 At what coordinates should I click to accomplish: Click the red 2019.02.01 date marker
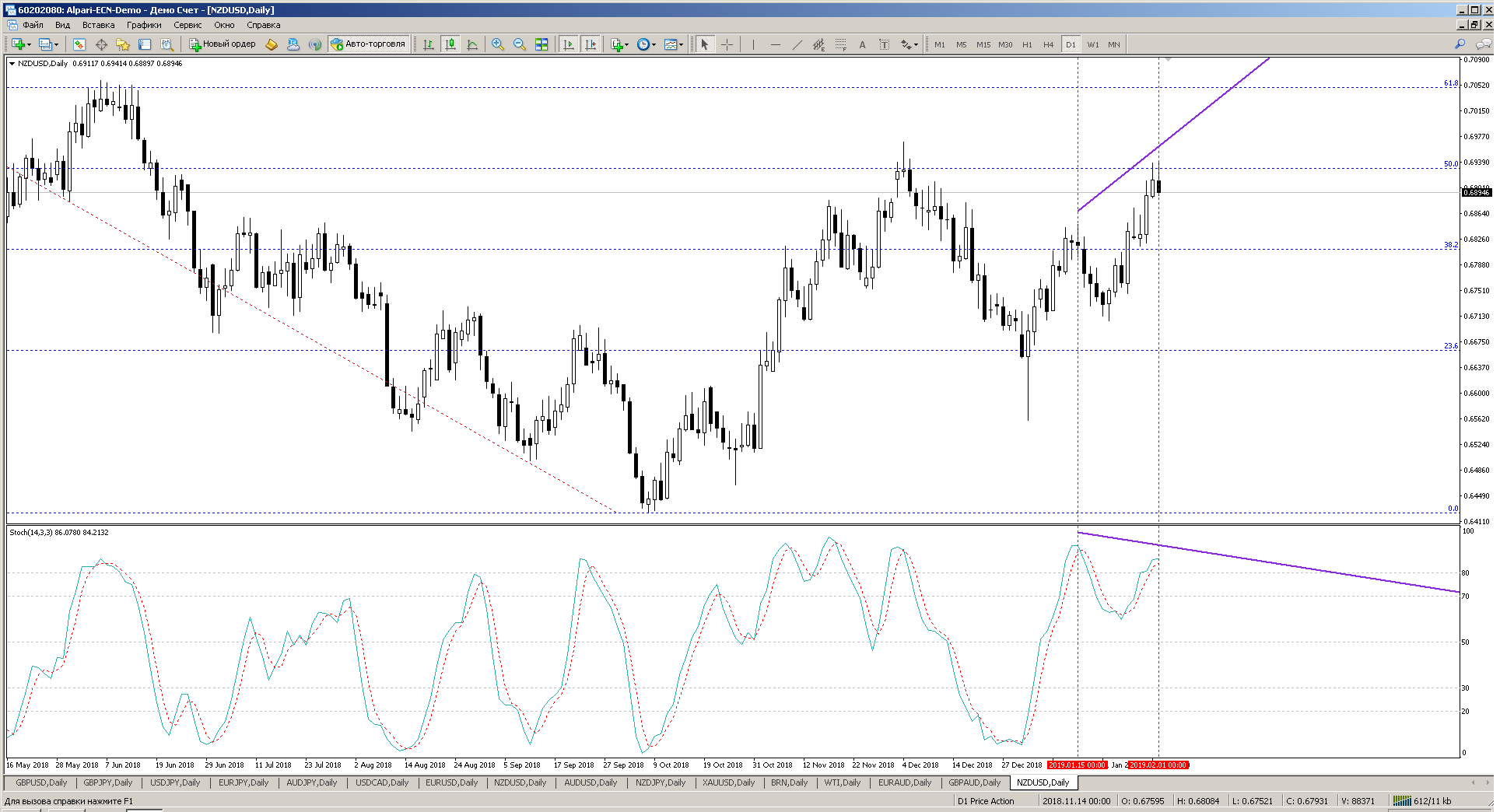click(x=1158, y=765)
